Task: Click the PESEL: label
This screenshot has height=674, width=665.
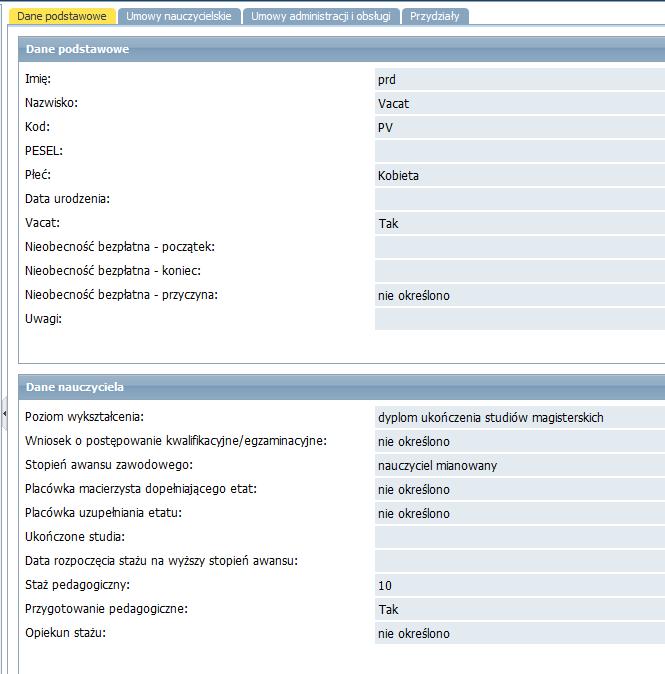Action: click(44, 151)
